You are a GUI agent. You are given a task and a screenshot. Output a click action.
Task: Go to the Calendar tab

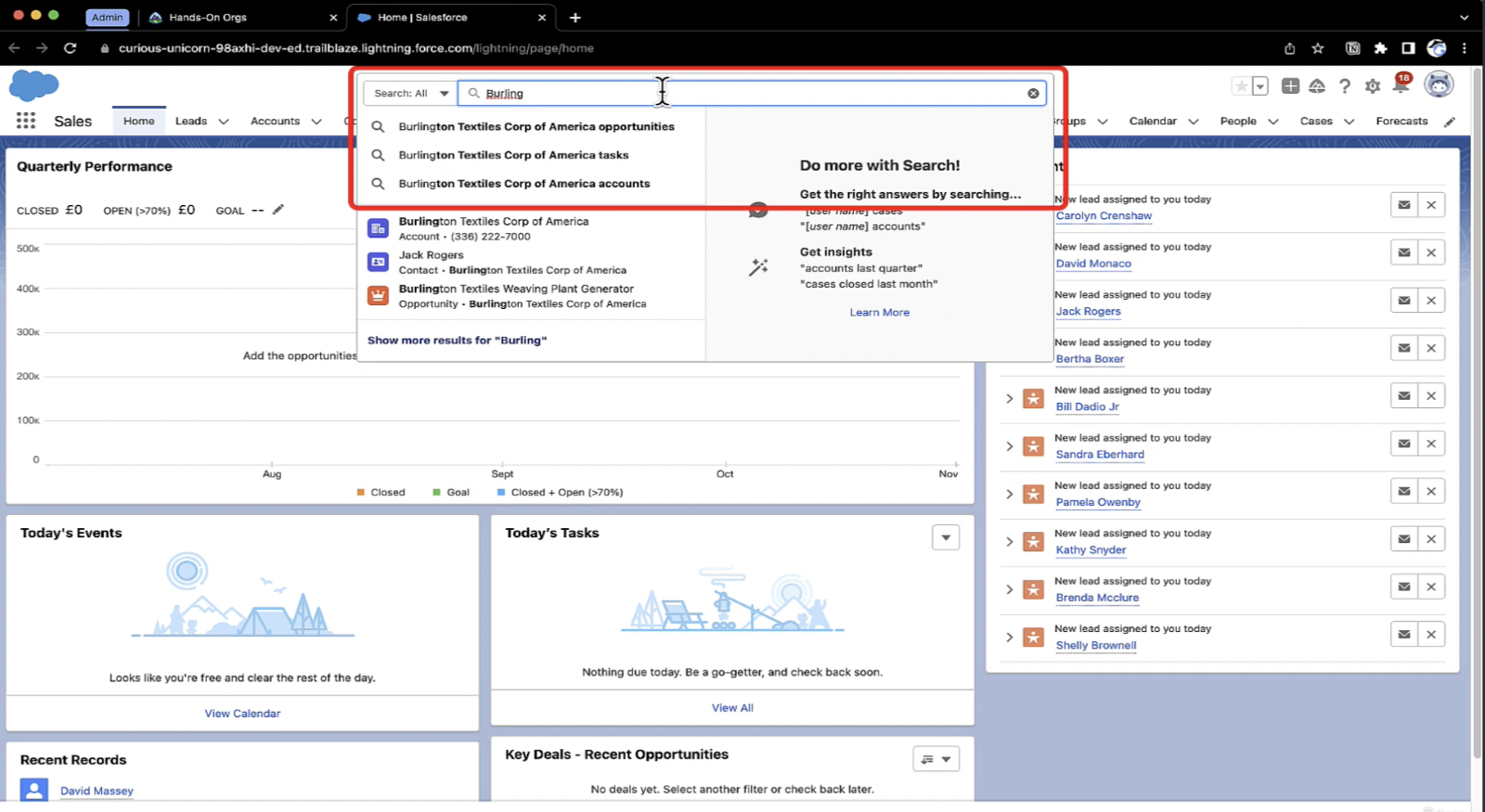click(1153, 121)
